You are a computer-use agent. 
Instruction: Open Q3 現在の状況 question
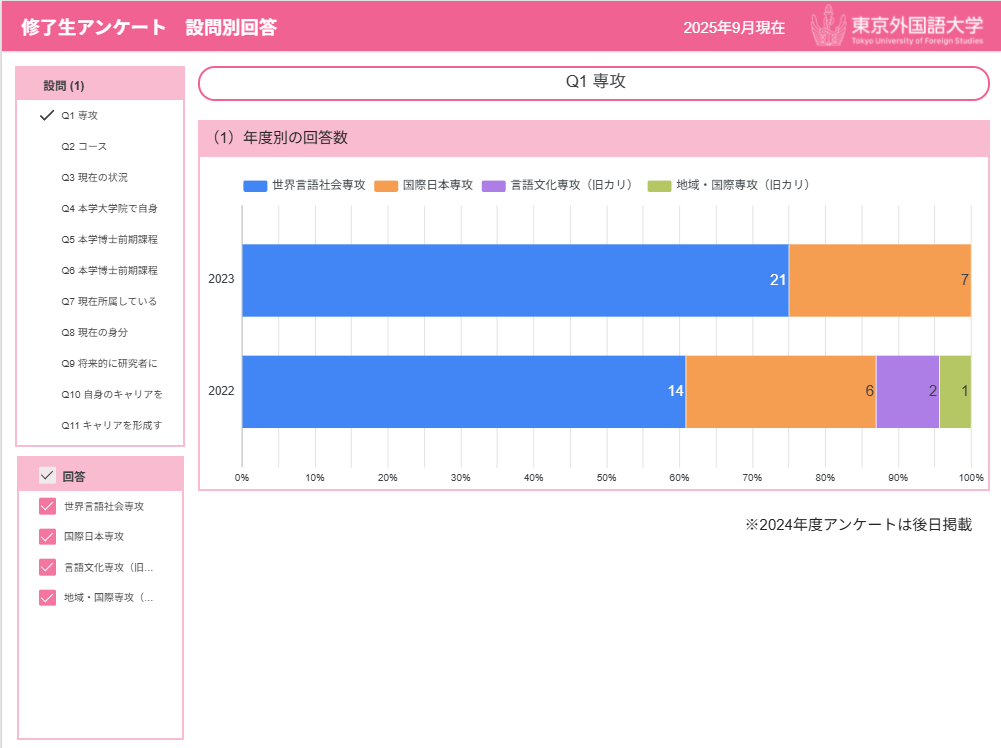tap(94, 177)
